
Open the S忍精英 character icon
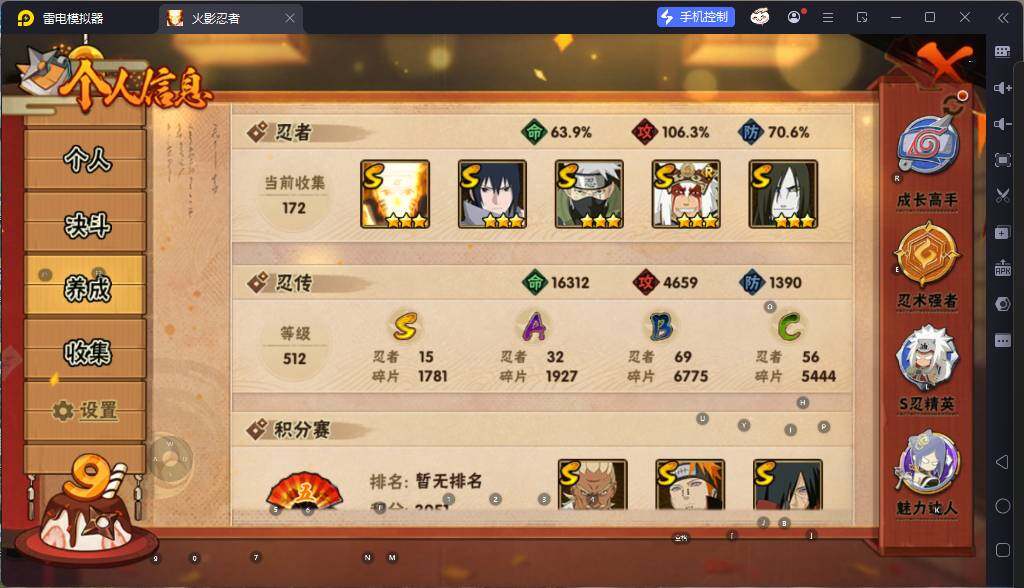click(x=927, y=357)
